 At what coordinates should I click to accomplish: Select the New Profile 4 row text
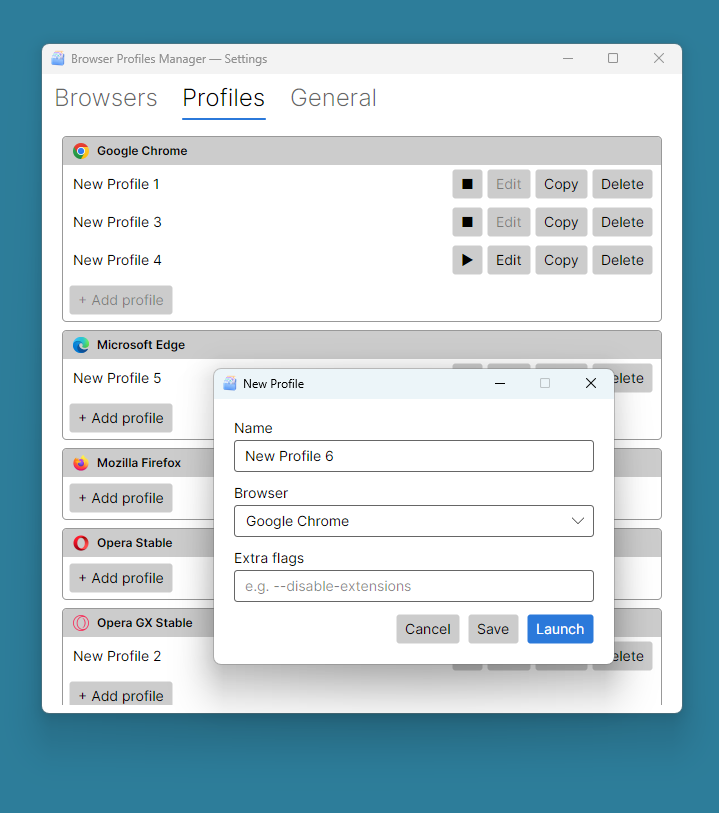[117, 260]
